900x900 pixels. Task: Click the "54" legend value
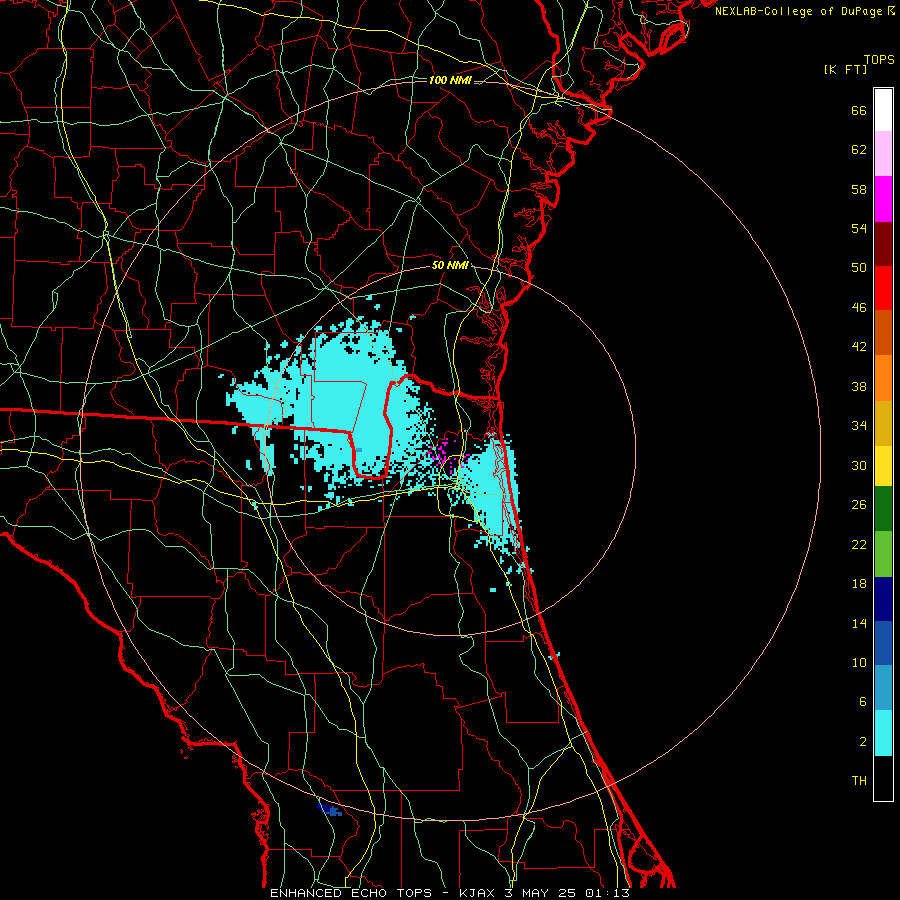859,228
